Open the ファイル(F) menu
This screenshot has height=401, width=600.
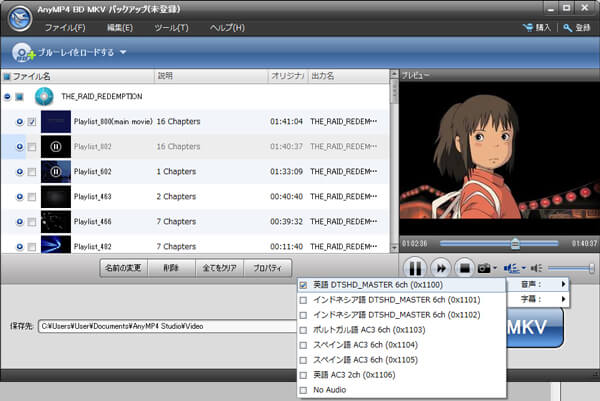point(65,28)
